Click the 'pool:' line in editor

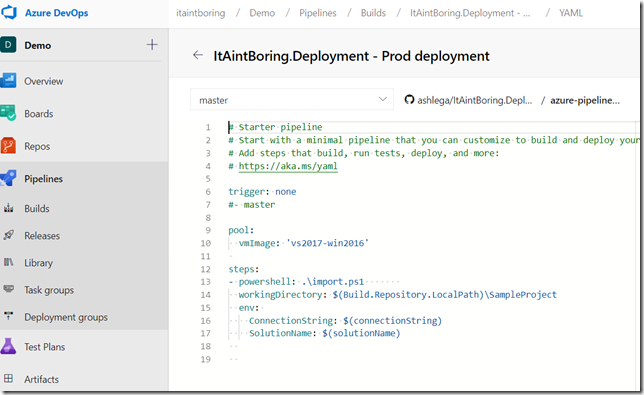click(x=242, y=230)
